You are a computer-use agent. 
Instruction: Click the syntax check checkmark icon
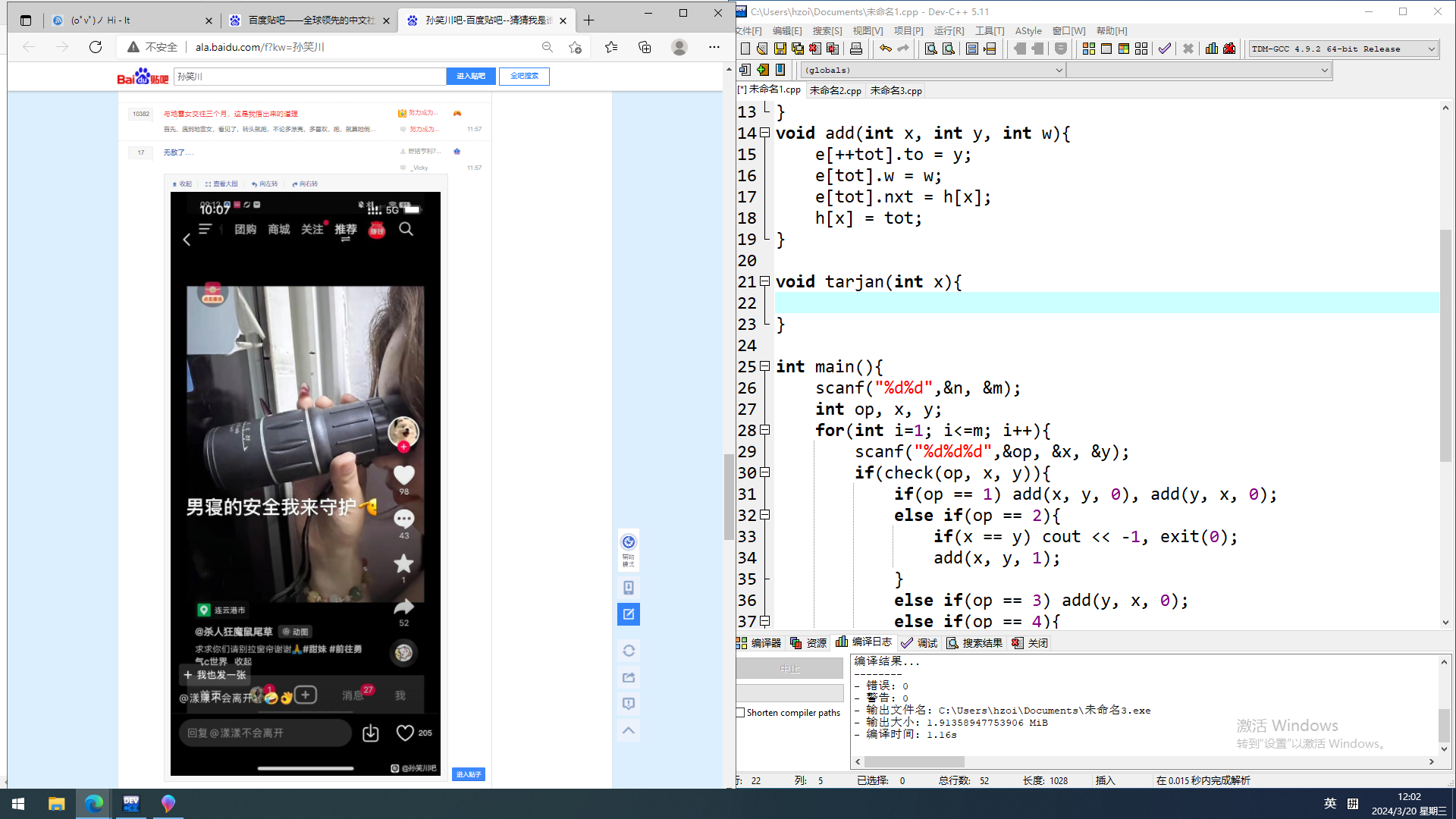point(1165,49)
